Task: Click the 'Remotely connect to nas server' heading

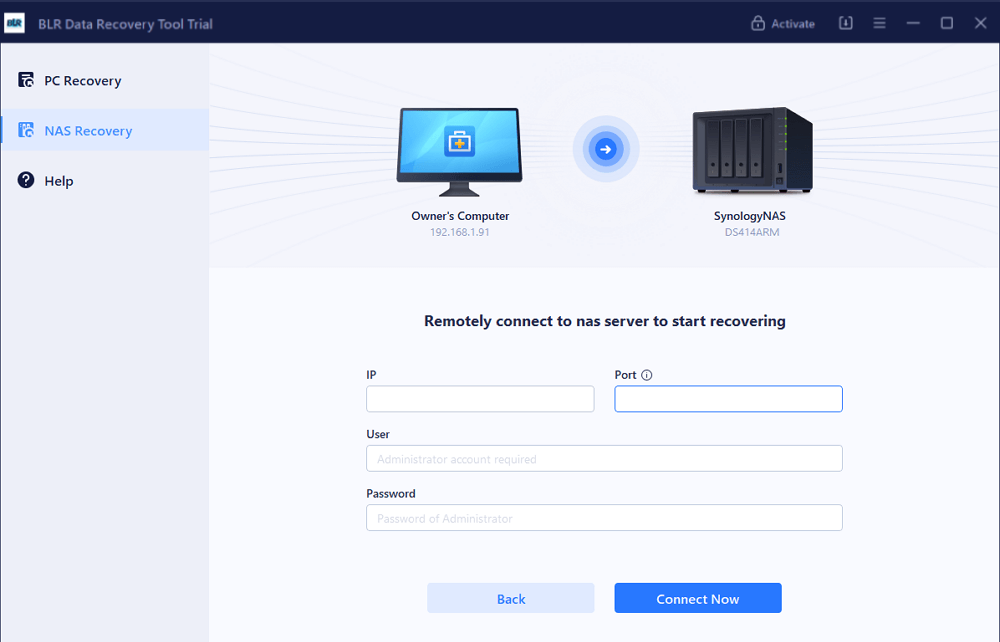Action: [605, 321]
